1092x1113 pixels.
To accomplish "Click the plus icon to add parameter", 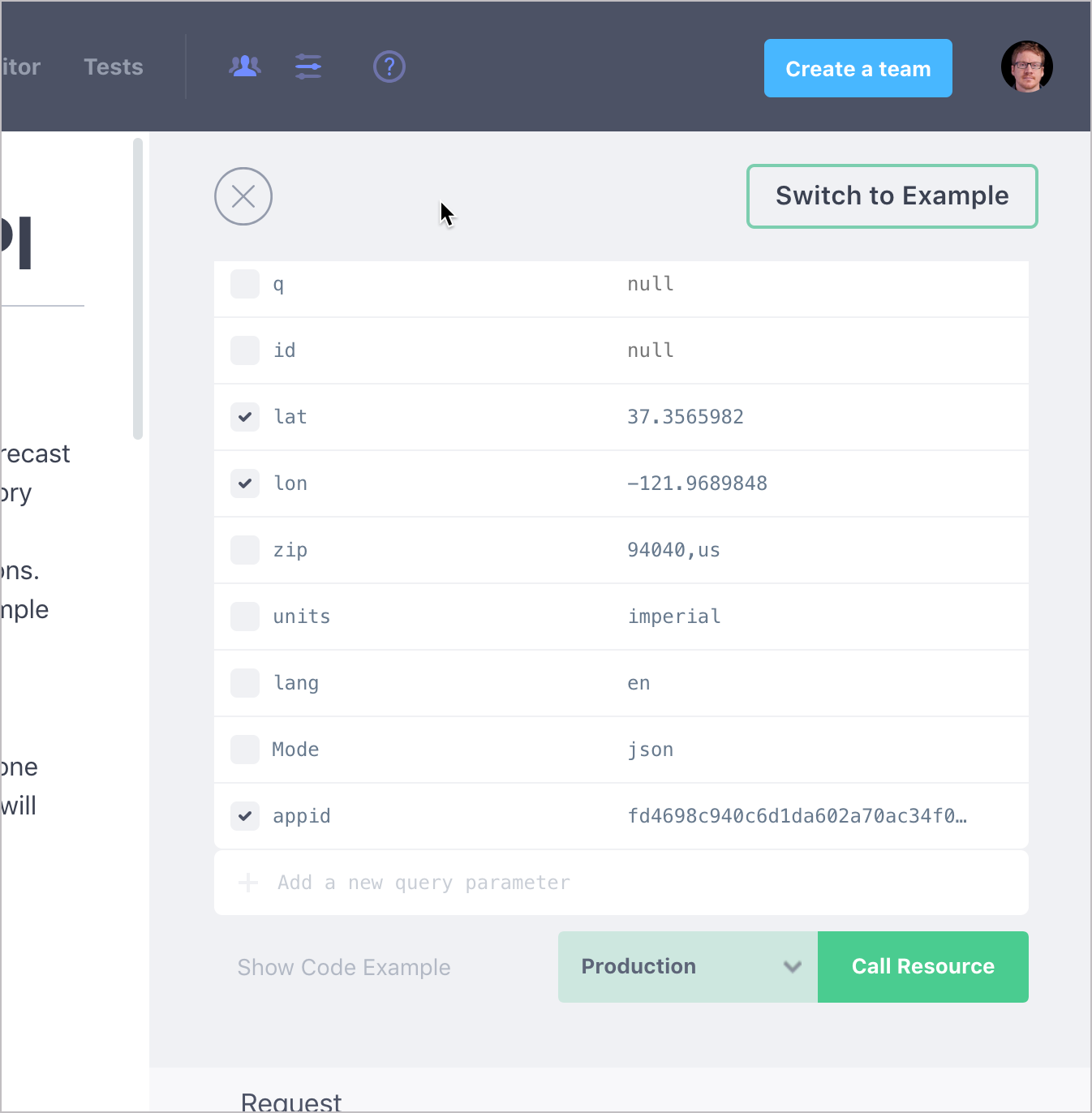I will [248, 883].
